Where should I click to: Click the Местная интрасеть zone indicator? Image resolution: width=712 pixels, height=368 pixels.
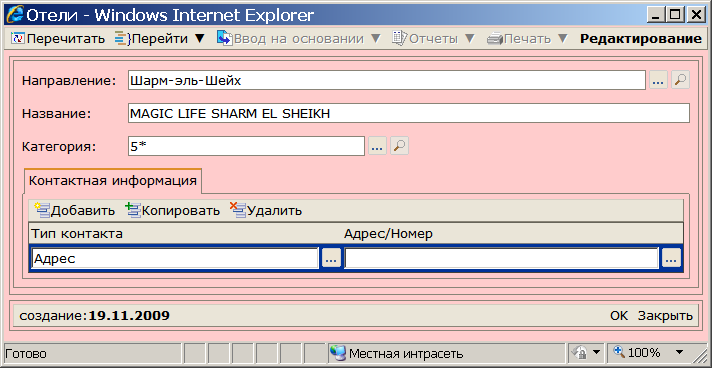(x=396, y=353)
